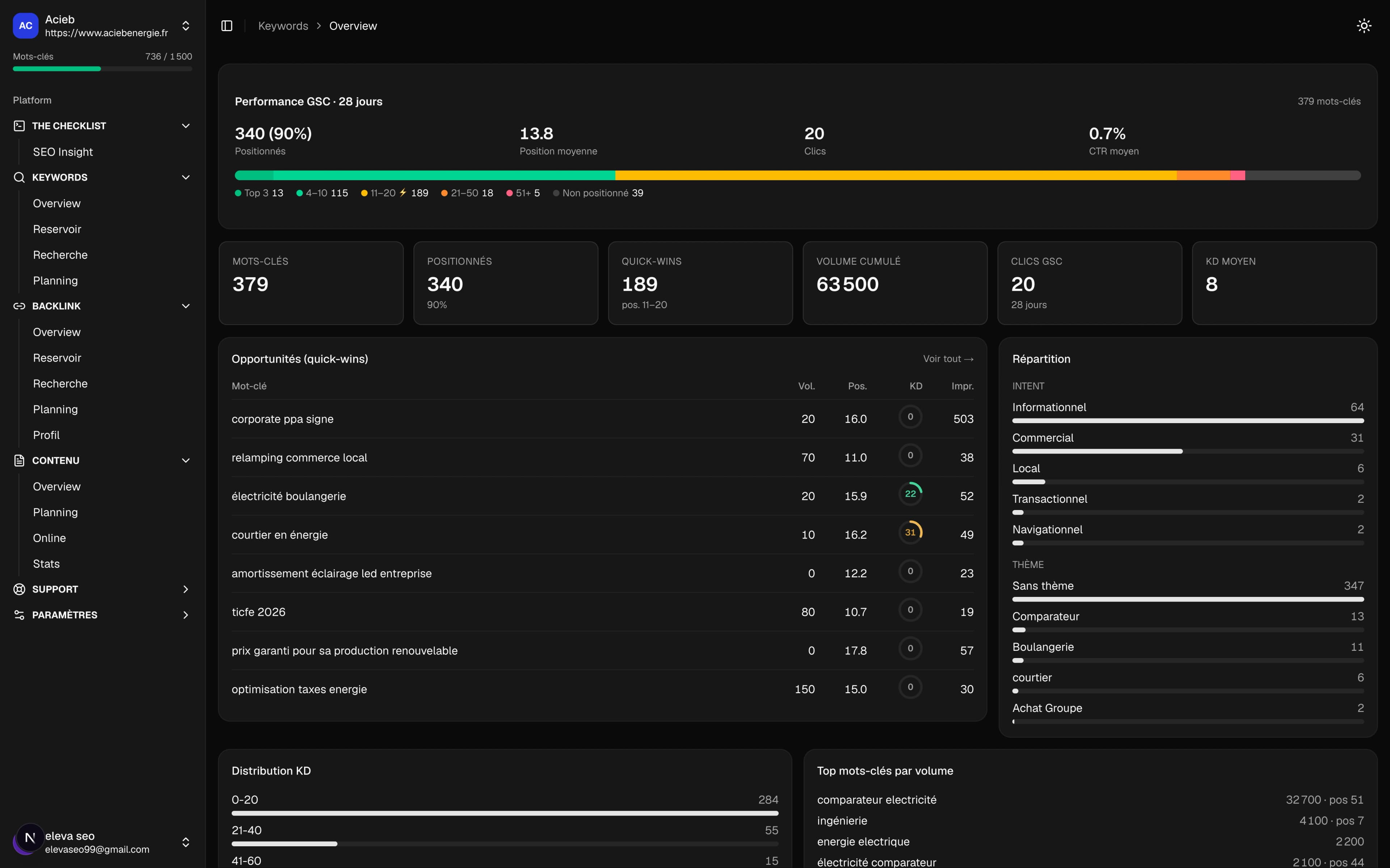
Task: Click the KD gauge for optimisation taxes energie
Action: (x=910, y=687)
